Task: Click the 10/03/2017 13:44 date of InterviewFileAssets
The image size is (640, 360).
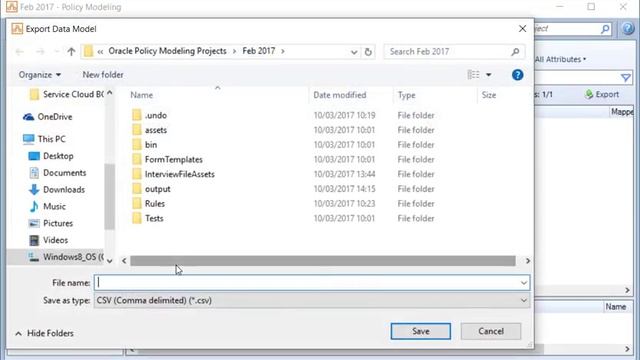Action: pyautogui.click(x=344, y=174)
